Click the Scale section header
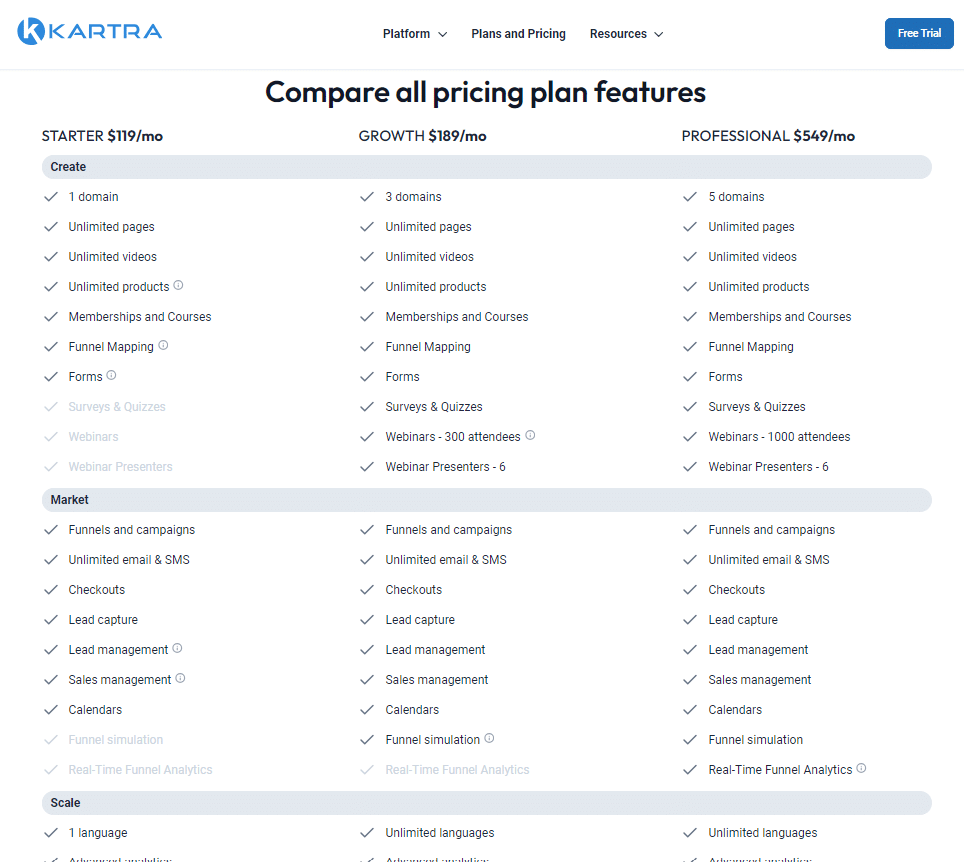The image size is (964, 862). click(486, 803)
